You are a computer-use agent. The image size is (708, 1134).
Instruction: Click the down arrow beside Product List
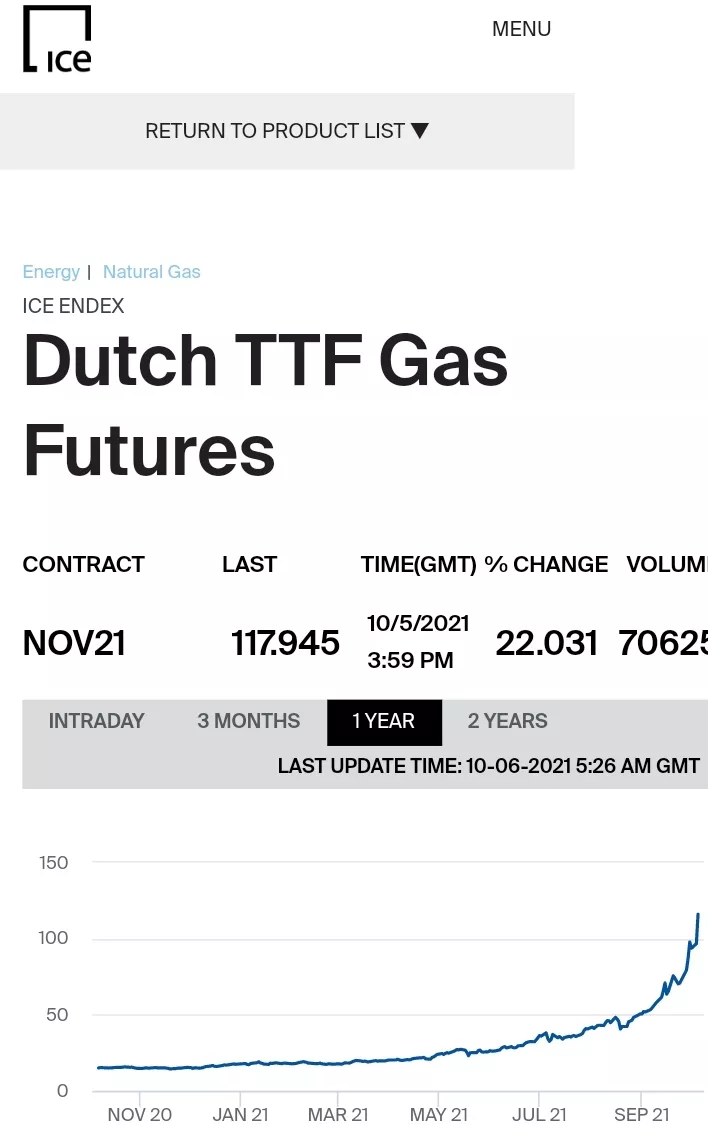[x=420, y=131]
